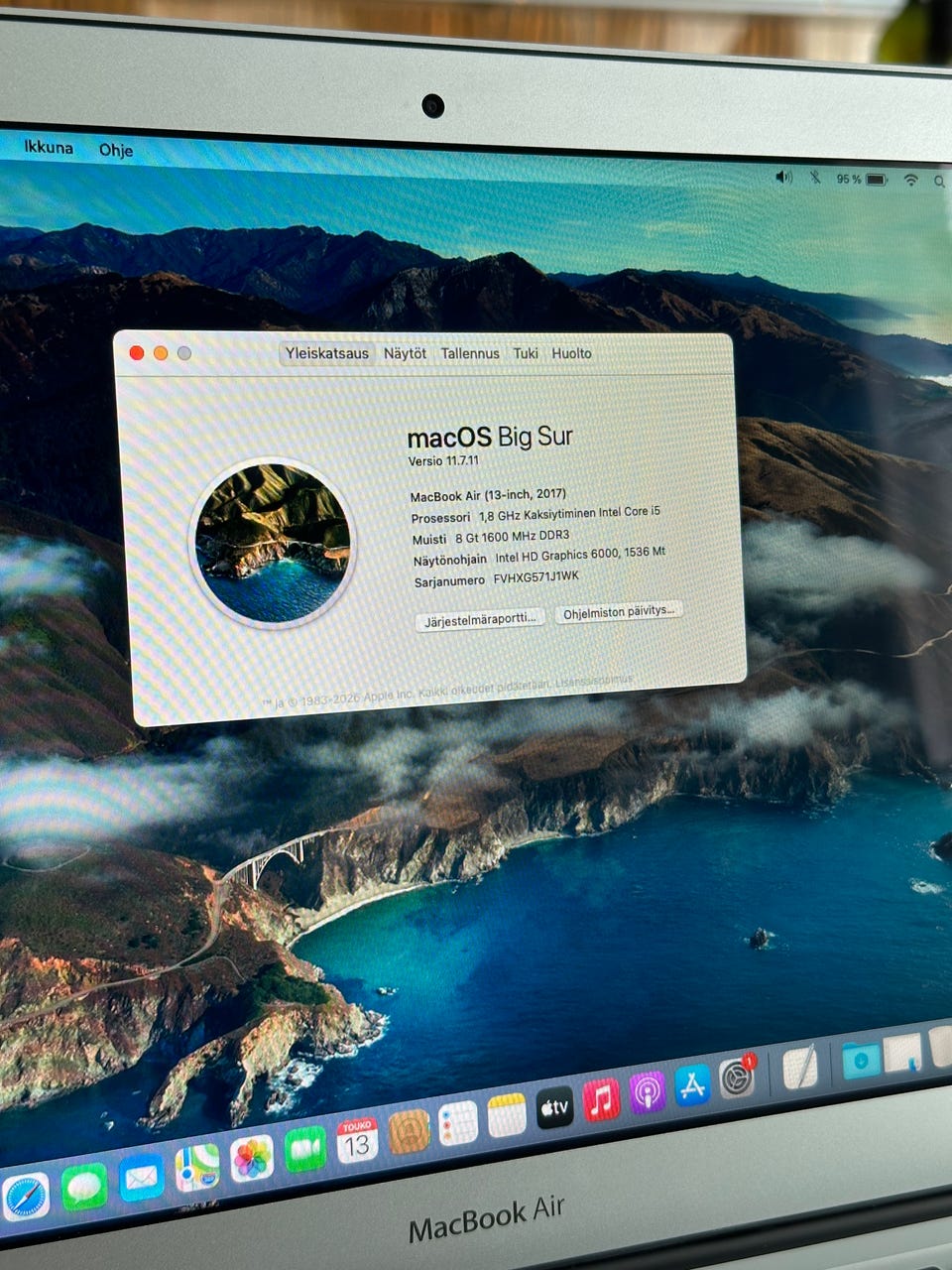The image size is (952, 1270).
Task: Open Spotlight search magnifier icon
Action: 939,182
